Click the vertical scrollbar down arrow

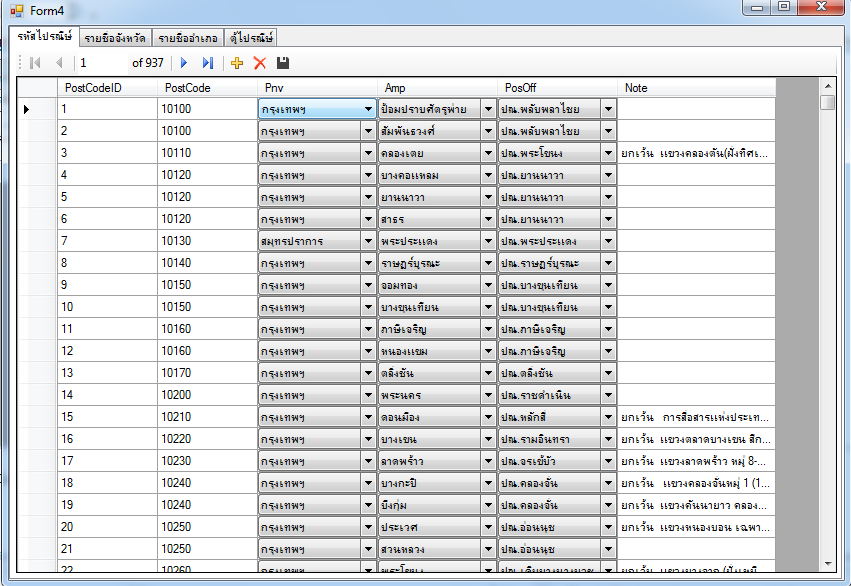pyautogui.click(x=827, y=565)
